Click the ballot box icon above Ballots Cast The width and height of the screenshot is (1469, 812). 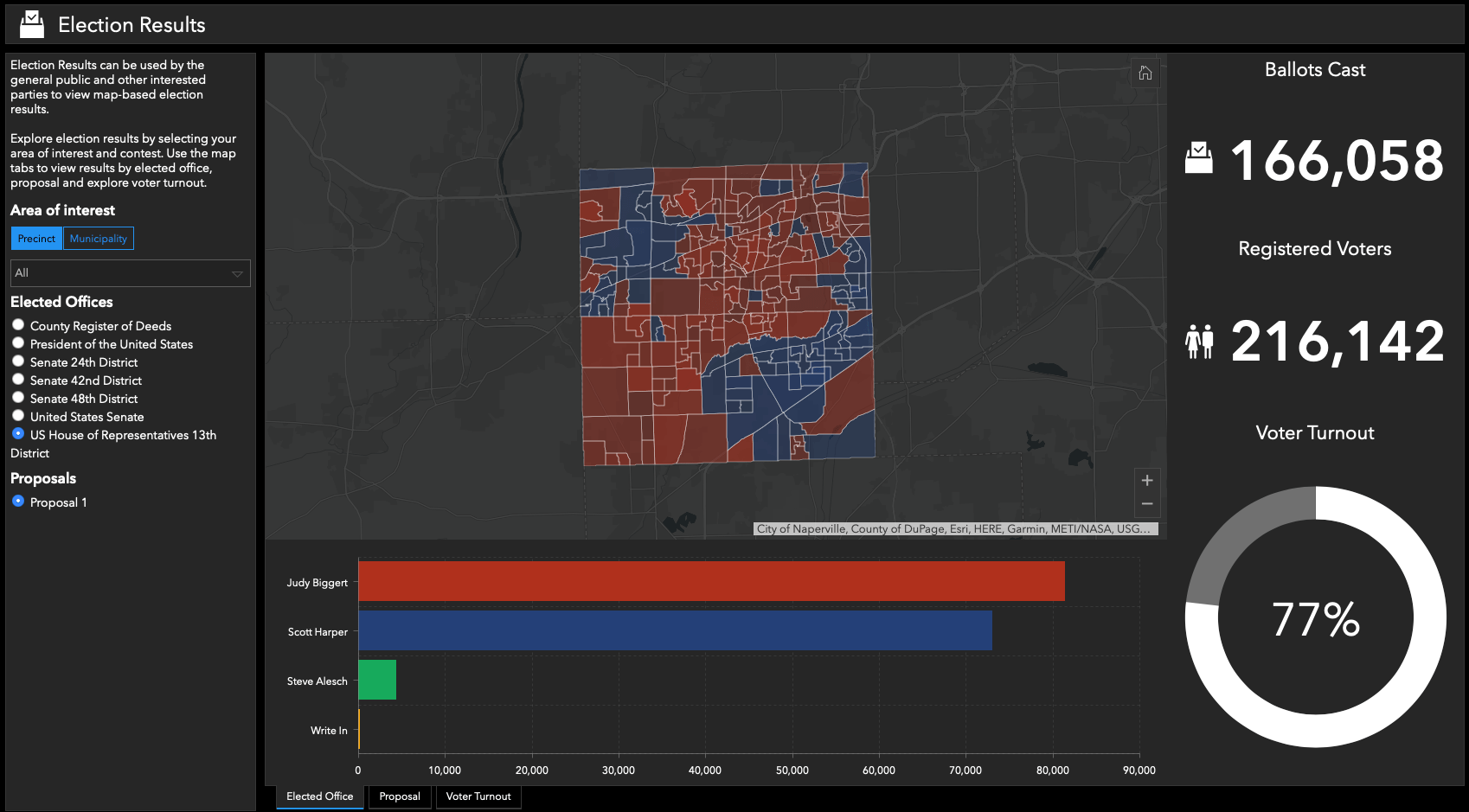(x=1200, y=159)
